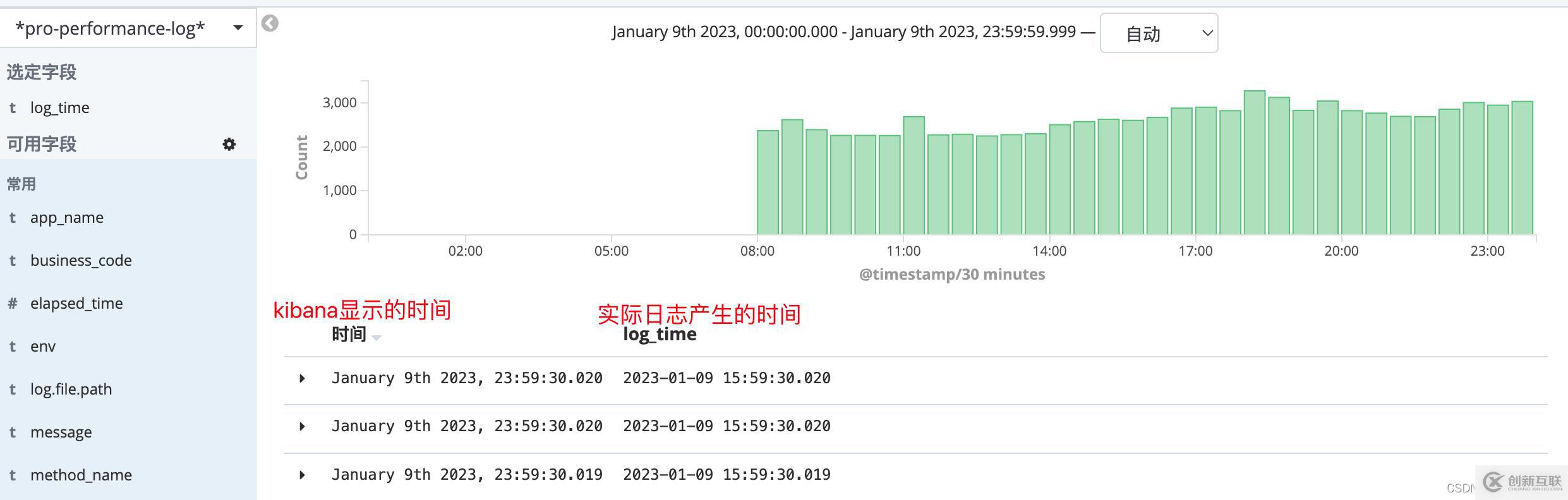Screen dimensions: 1568x500
Task: Open the 自动 interval dropdown
Action: coord(1159,33)
